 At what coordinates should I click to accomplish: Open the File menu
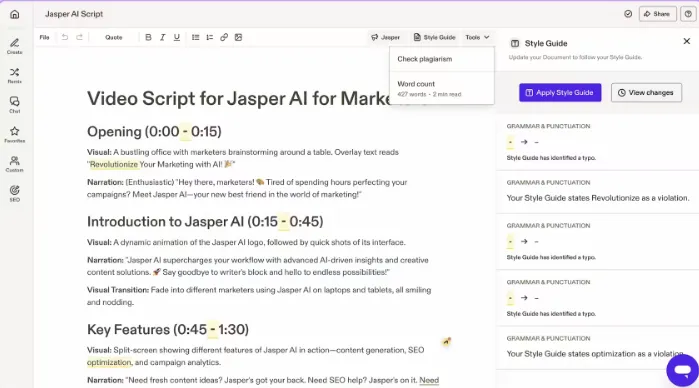pos(45,37)
